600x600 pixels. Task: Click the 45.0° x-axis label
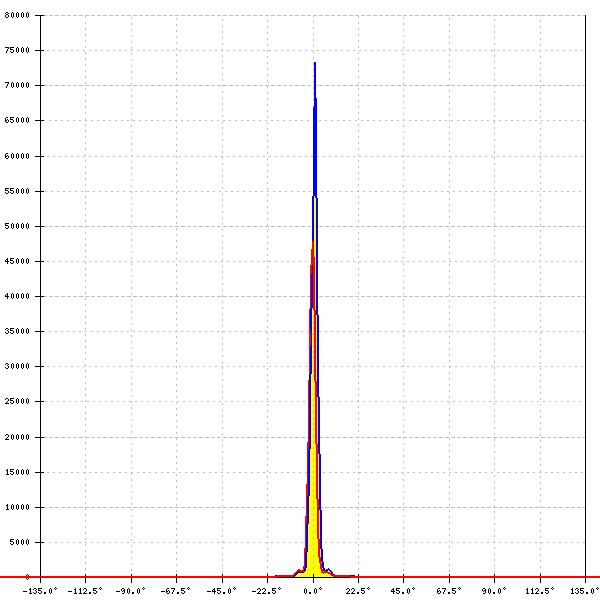pos(403,591)
